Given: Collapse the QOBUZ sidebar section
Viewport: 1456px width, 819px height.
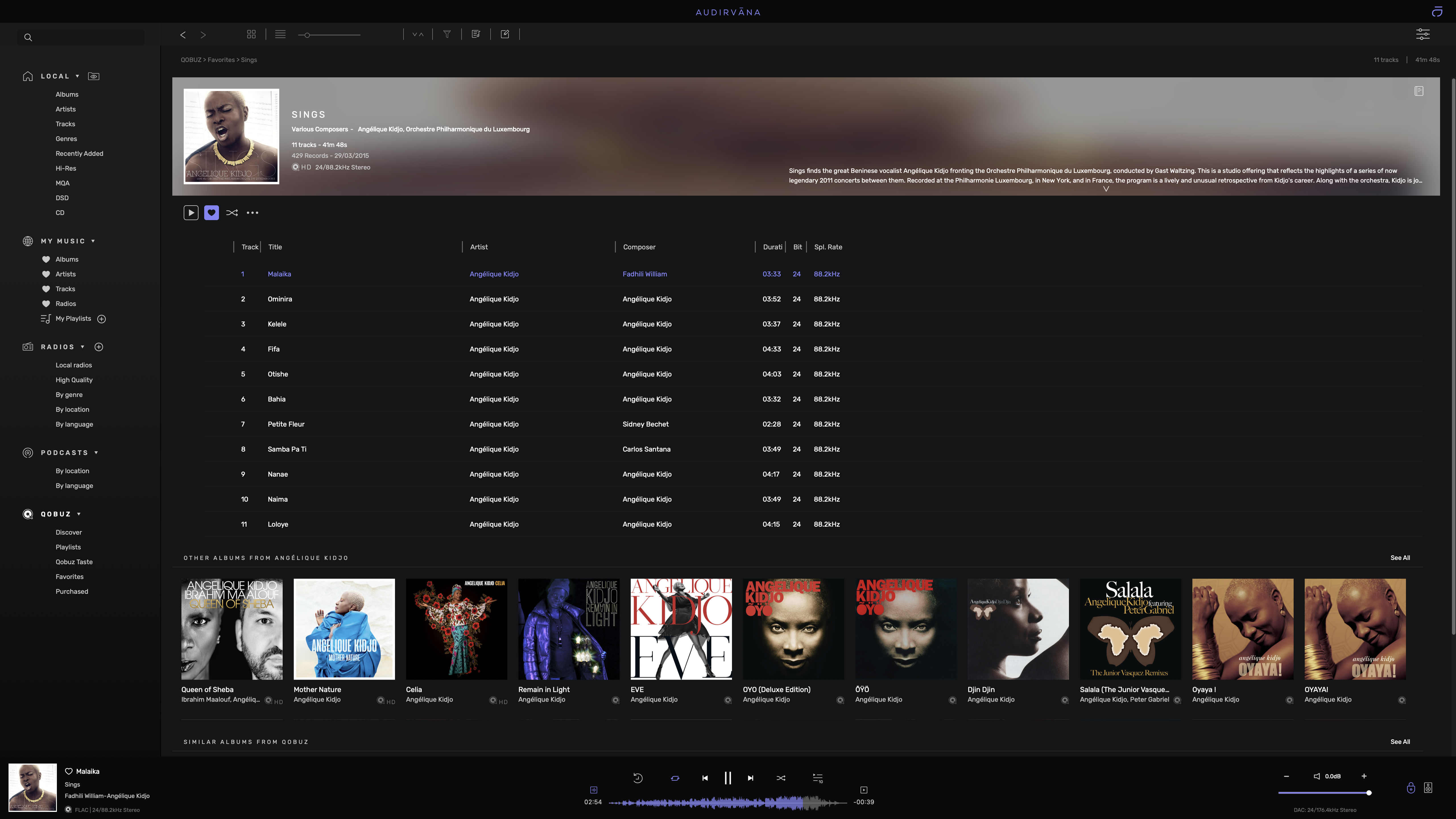Looking at the screenshot, I should coord(78,514).
